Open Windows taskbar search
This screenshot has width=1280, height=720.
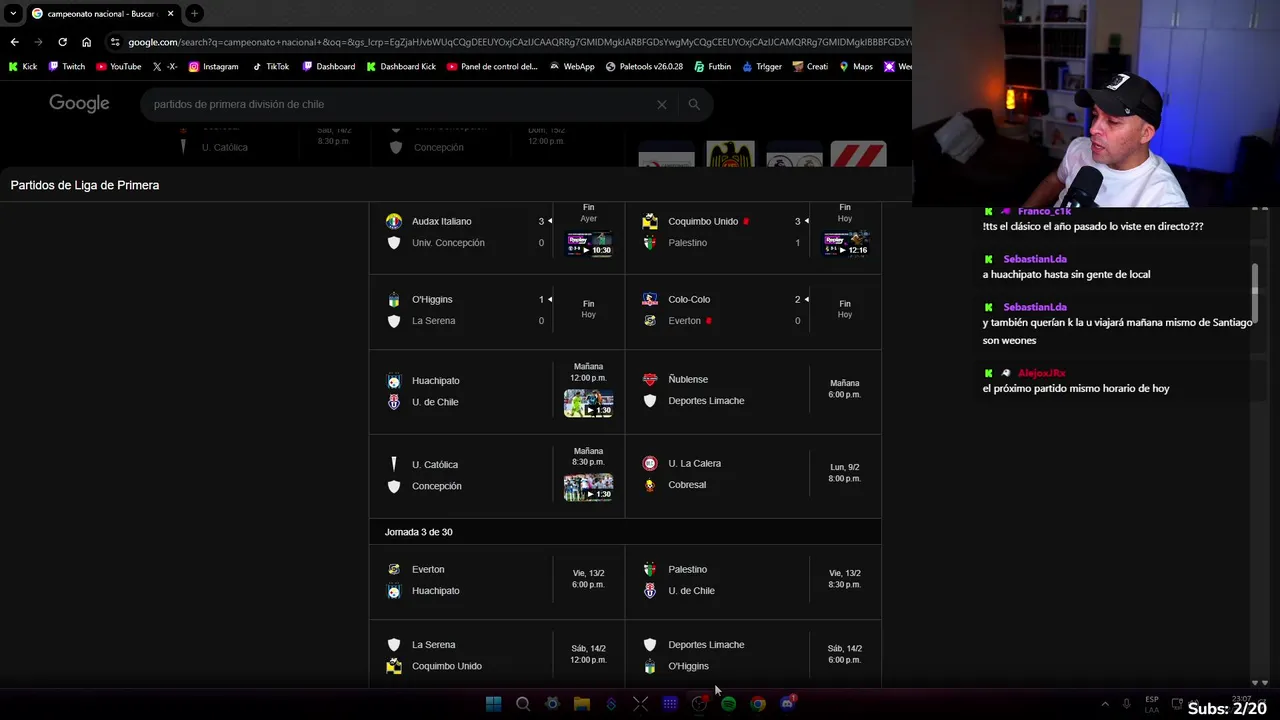pos(522,704)
